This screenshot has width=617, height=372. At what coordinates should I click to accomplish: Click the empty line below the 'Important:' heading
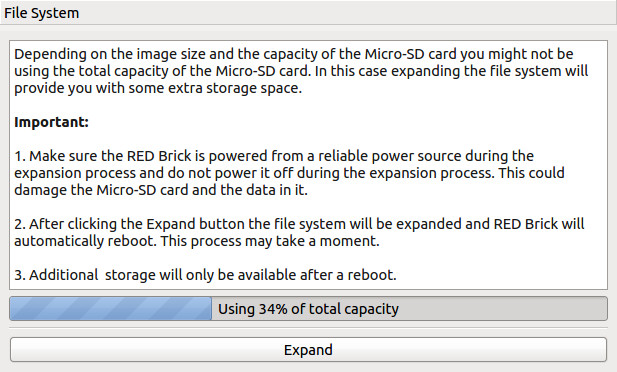308,139
